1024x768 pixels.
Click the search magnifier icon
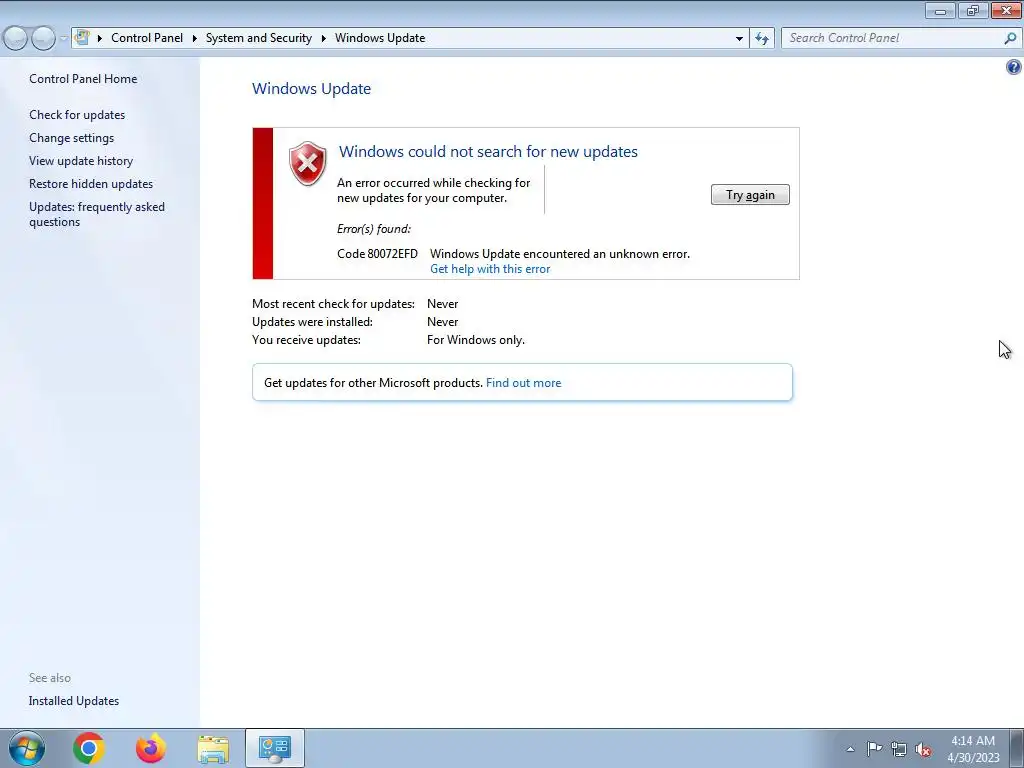[x=1010, y=39]
